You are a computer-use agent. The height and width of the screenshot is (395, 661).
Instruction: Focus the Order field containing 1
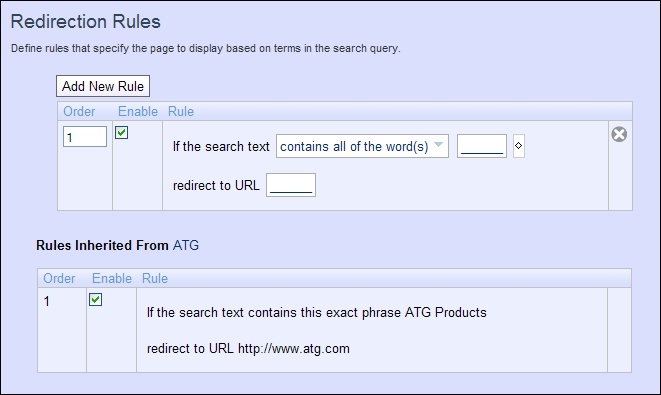[x=85, y=137]
